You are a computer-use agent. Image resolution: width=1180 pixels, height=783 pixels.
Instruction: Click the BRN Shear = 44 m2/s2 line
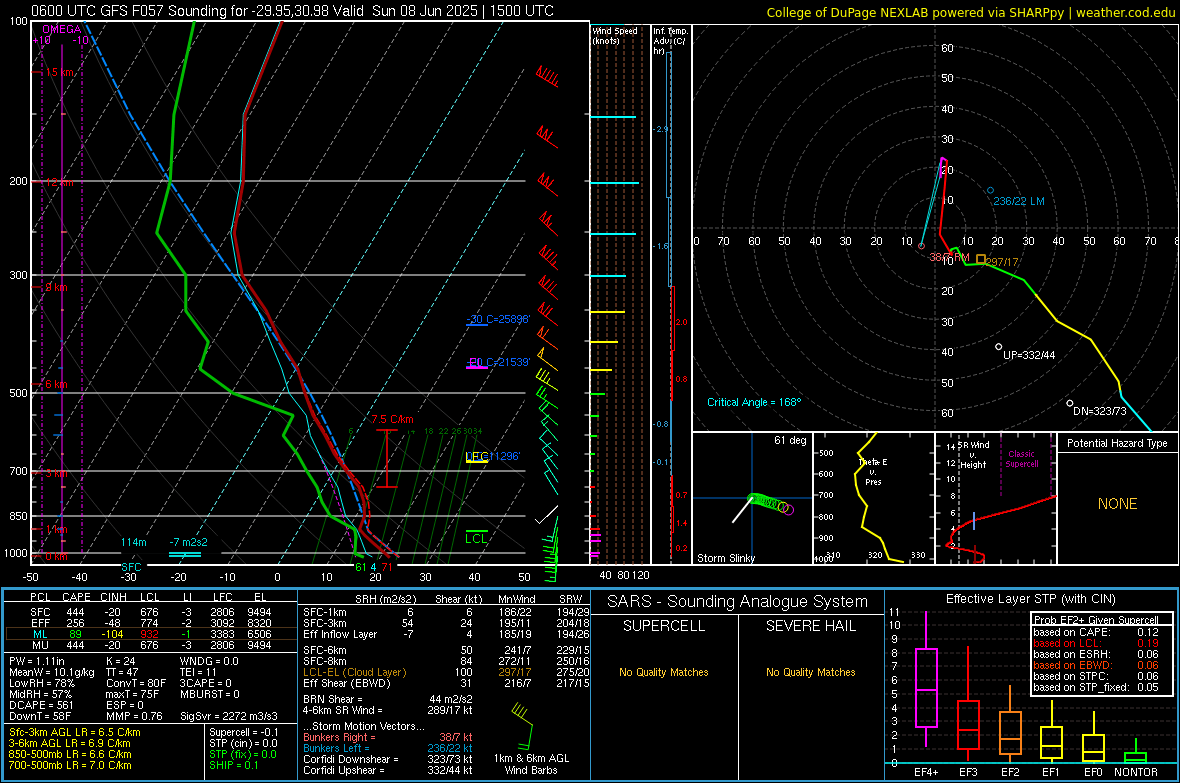[387, 699]
